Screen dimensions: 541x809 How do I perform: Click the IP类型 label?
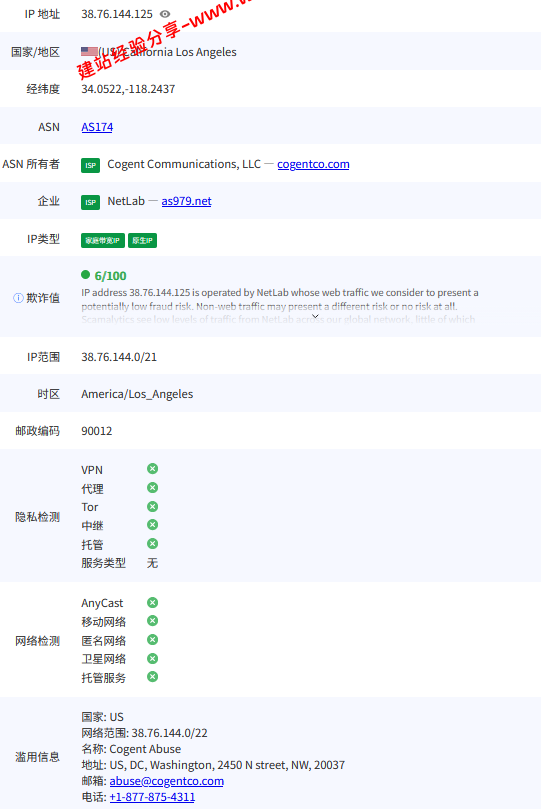[43, 239]
